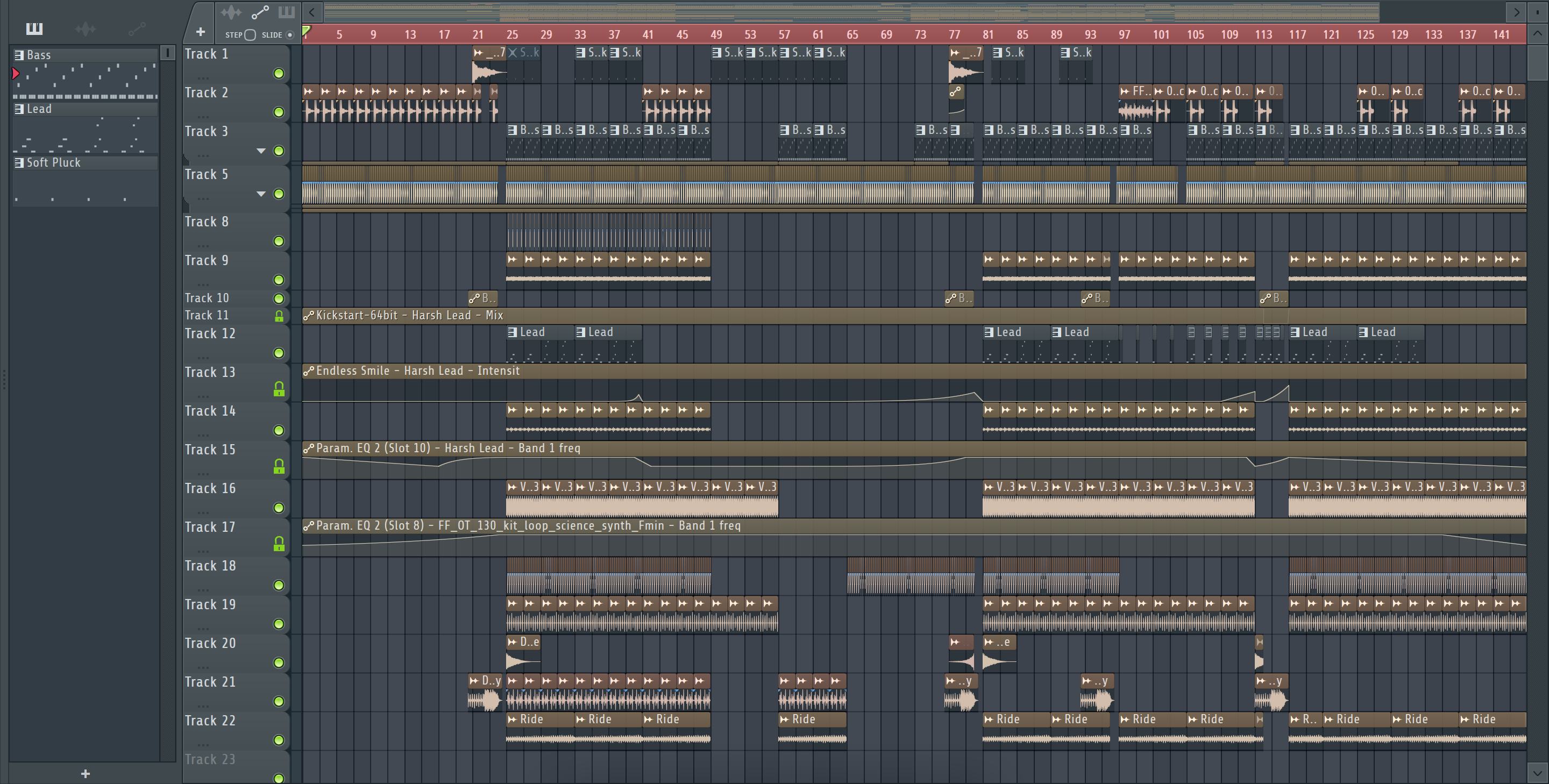Toggle the lock on Track 11
The image size is (1549, 784).
[279, 316]
